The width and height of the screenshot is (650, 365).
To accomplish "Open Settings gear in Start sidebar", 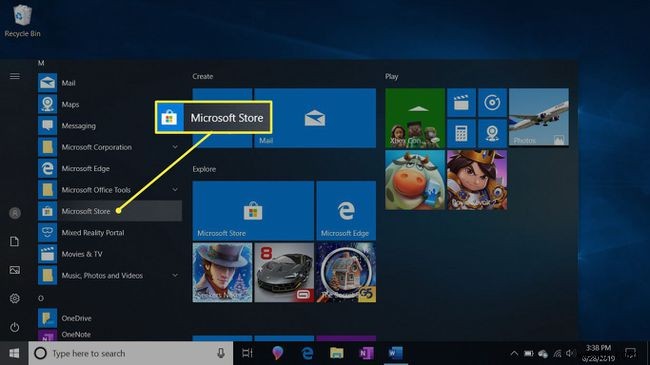I will coord(15,298).
